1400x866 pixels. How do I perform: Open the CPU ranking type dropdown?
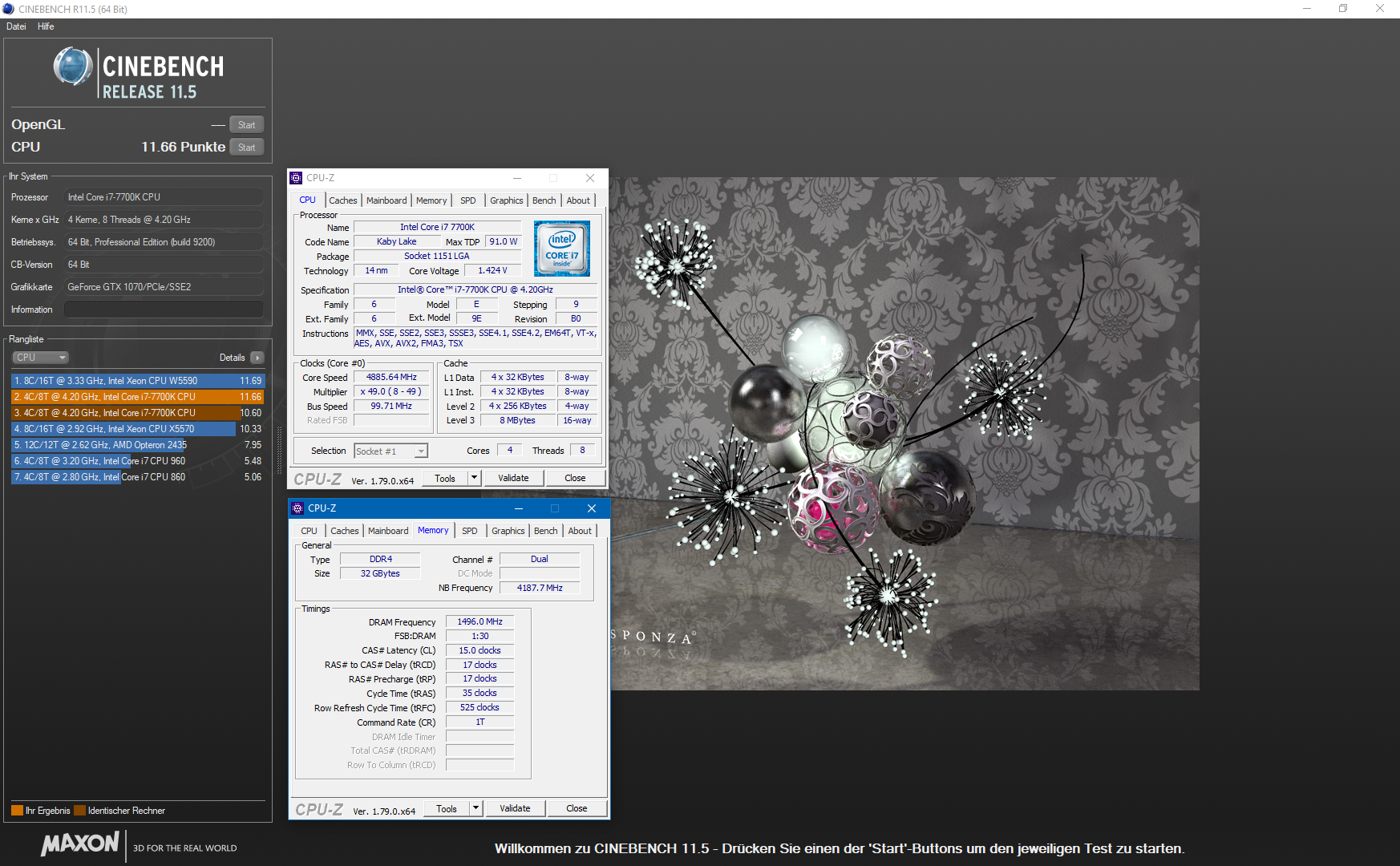click(40, 358)
